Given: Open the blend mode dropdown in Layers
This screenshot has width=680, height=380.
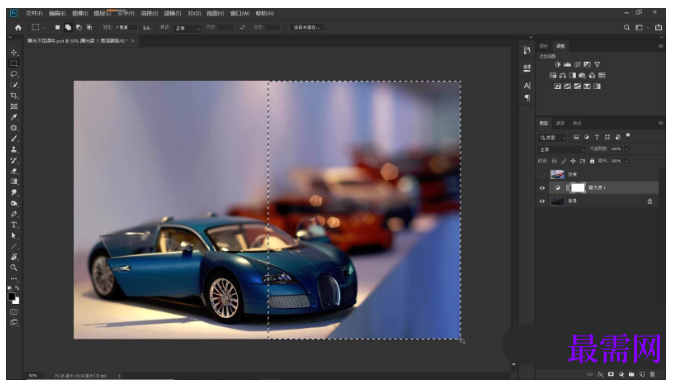Looking at the screenshot, I should pos(562,149).
